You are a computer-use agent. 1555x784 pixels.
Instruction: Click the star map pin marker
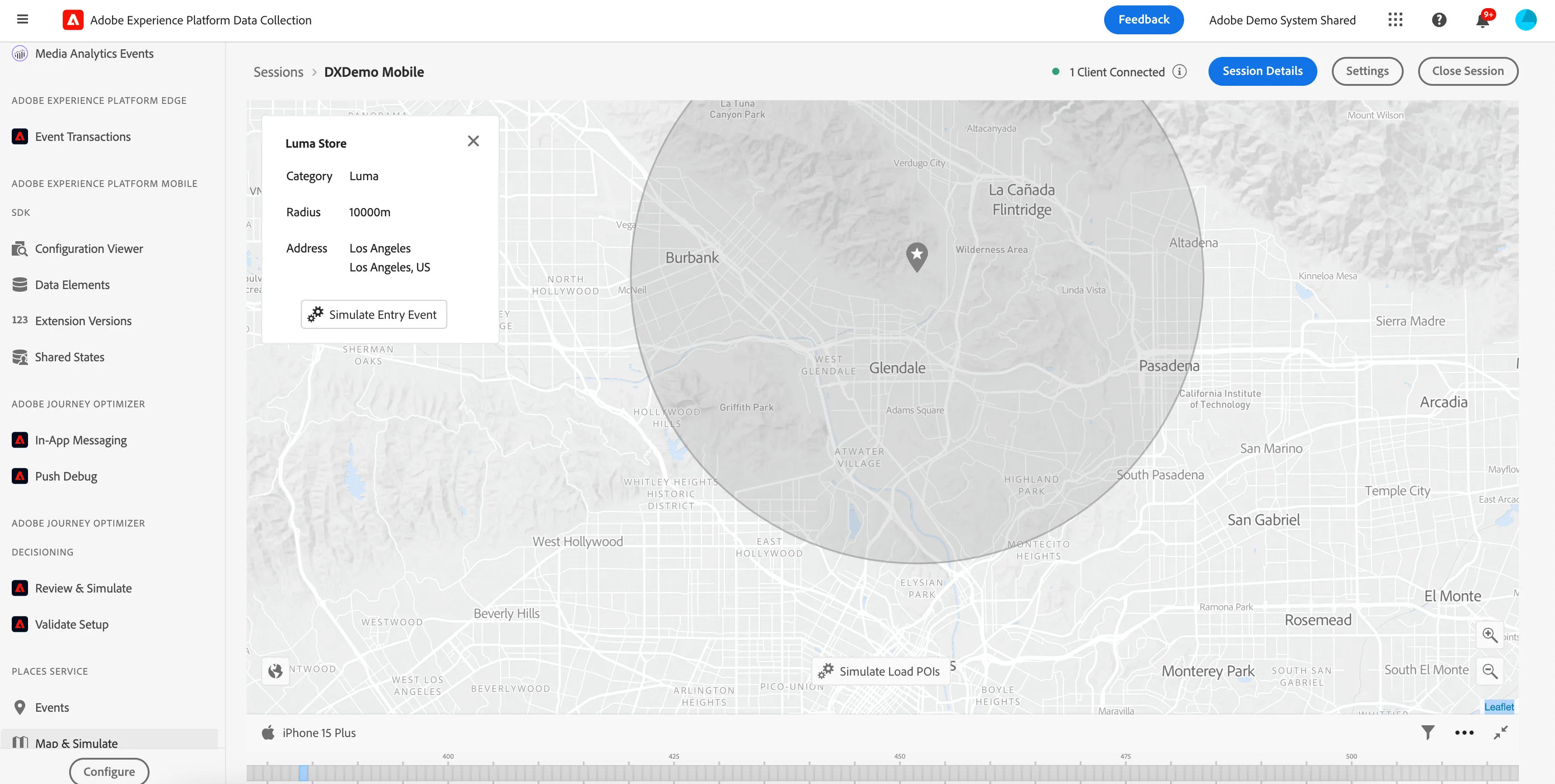pos(917,257)
